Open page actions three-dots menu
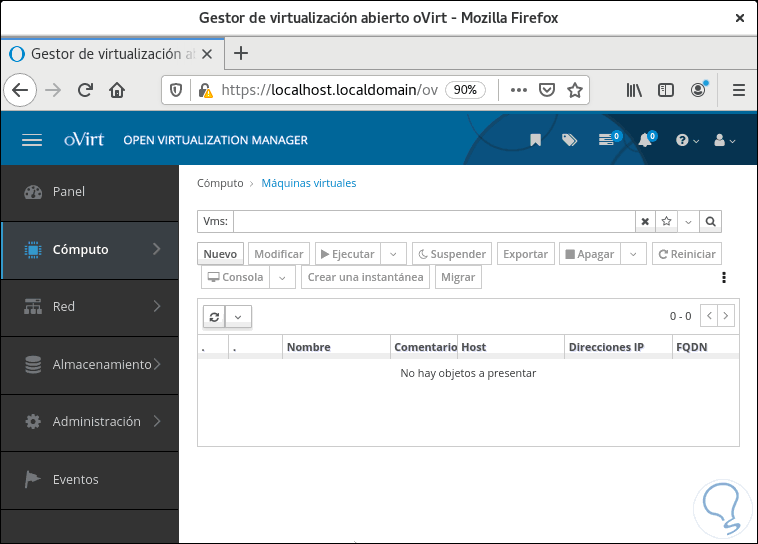 click(x=519, y=90)
